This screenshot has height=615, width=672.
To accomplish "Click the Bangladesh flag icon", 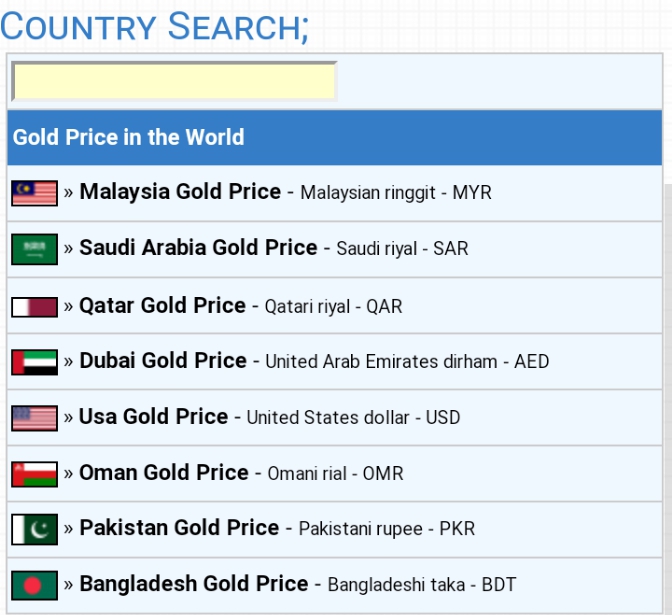I will (34, 584).
